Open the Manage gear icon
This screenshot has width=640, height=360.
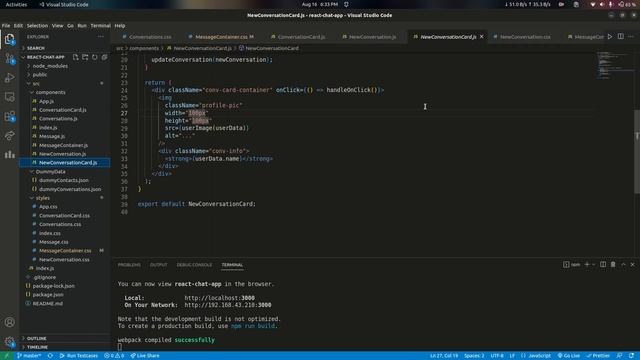(x=9, y=341)
